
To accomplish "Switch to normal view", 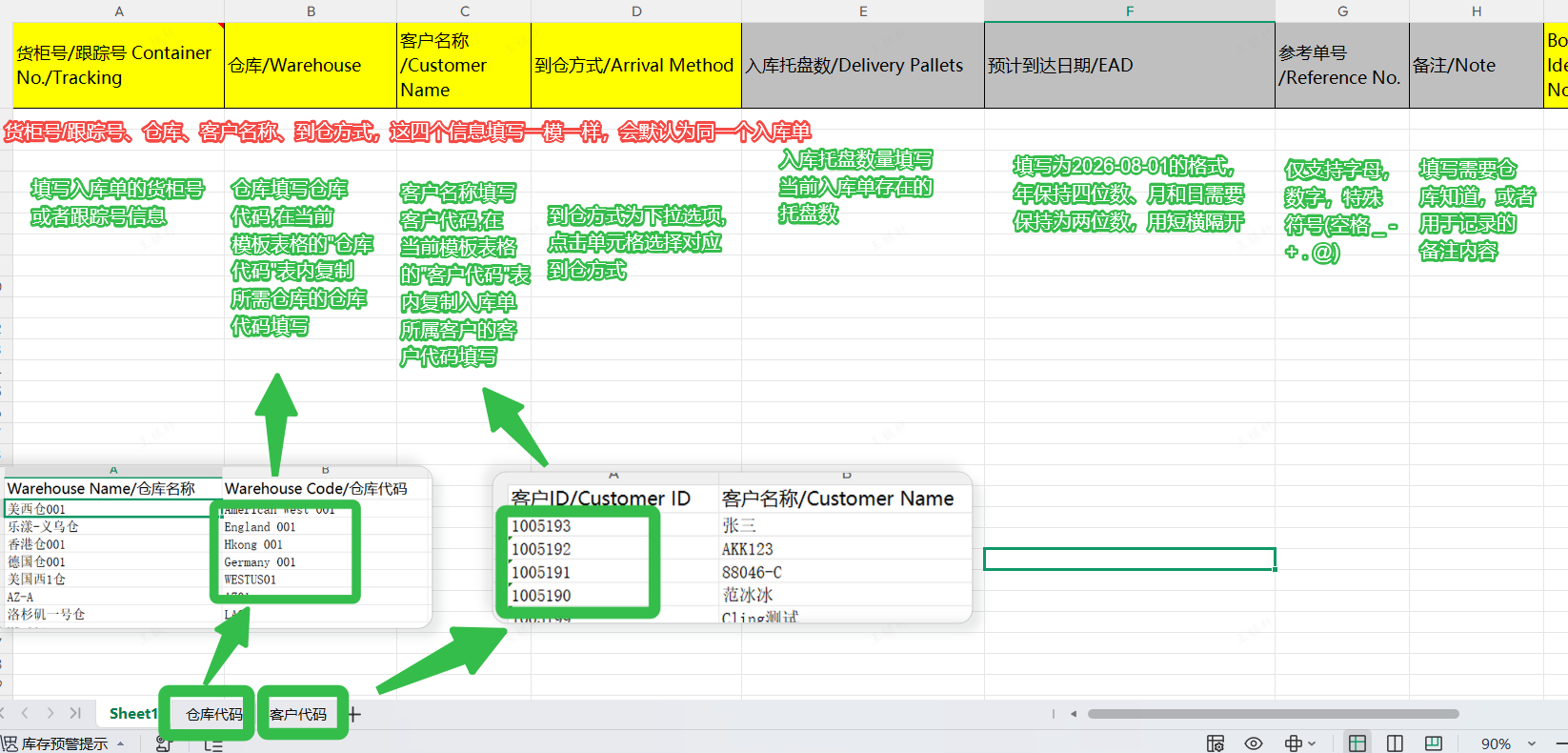I will pos(1357,743).
